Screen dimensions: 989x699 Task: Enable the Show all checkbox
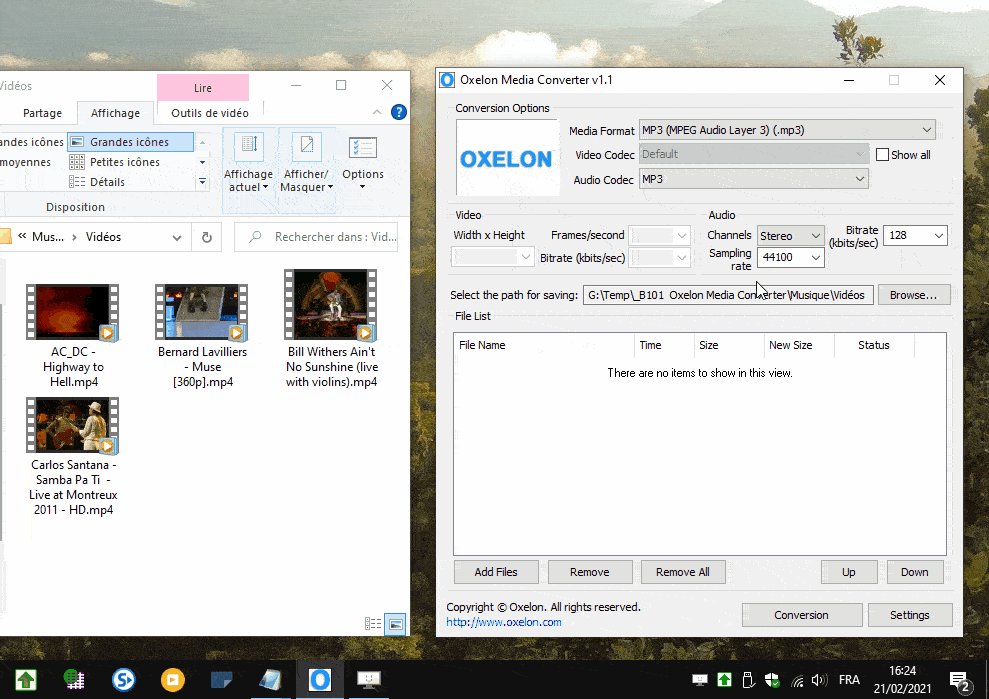click(x=882, y=155)
